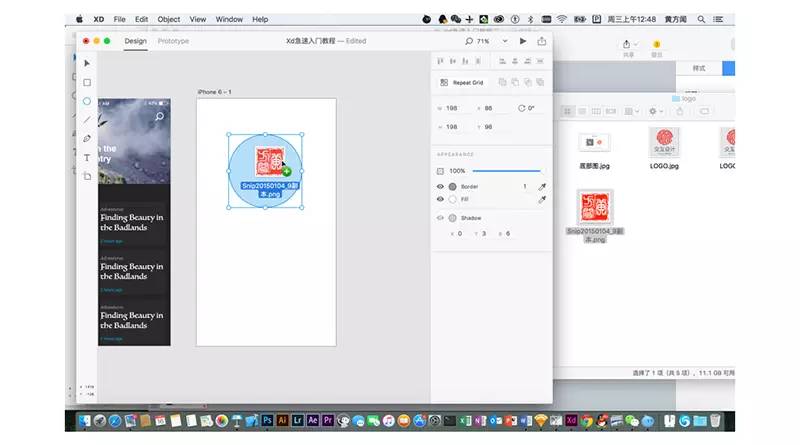Screen dimensions: 800x445
Task: Switch Finder to icon view
Action: tap(567, 111)
